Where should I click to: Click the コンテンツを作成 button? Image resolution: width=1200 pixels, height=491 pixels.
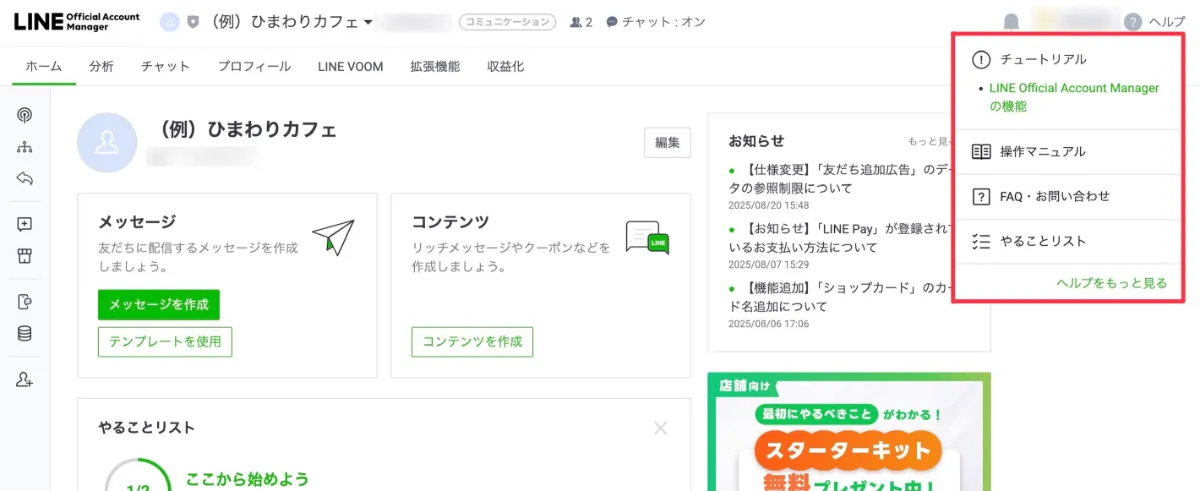tap(472, 342)
